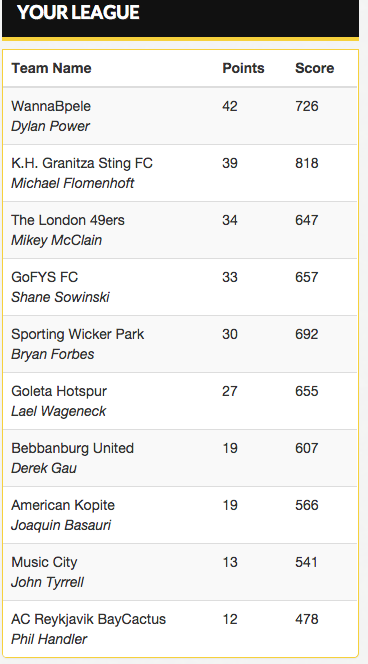Click the Points column header
368x664 pixels.
coord(243,68)
